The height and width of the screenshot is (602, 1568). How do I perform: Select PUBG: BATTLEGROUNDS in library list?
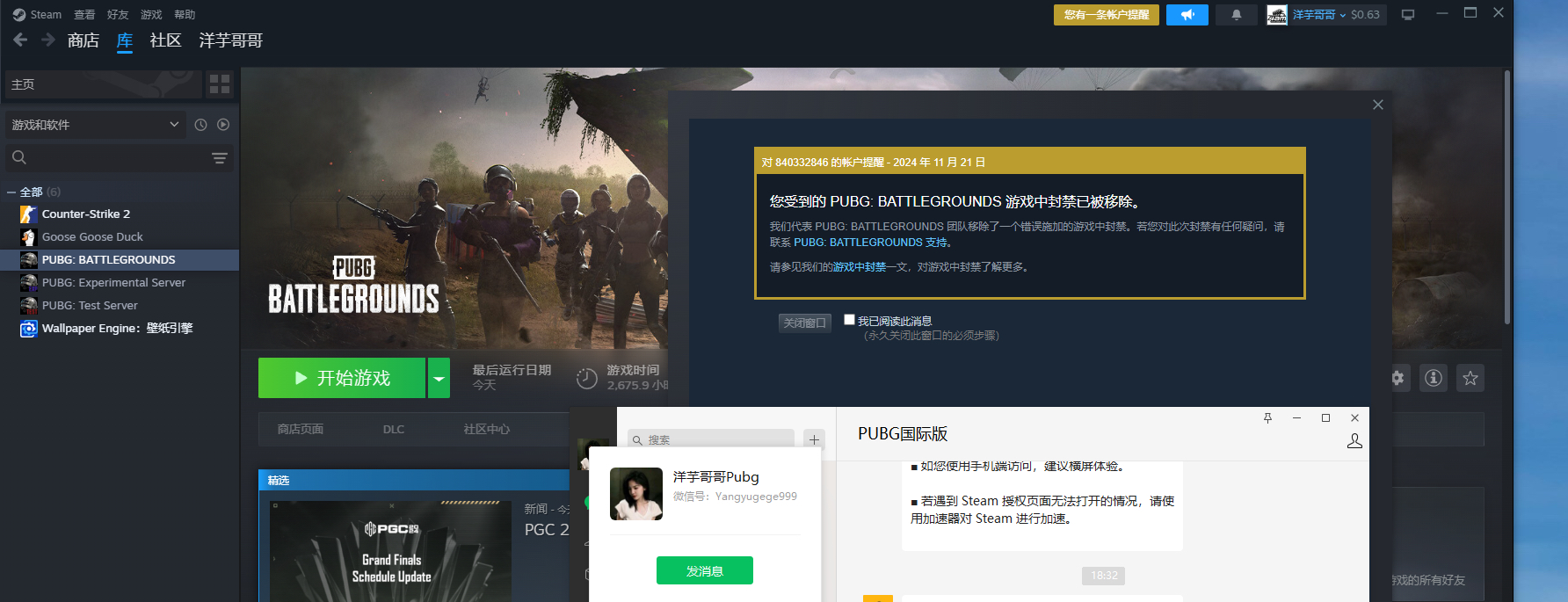click(x=120, y=259)
